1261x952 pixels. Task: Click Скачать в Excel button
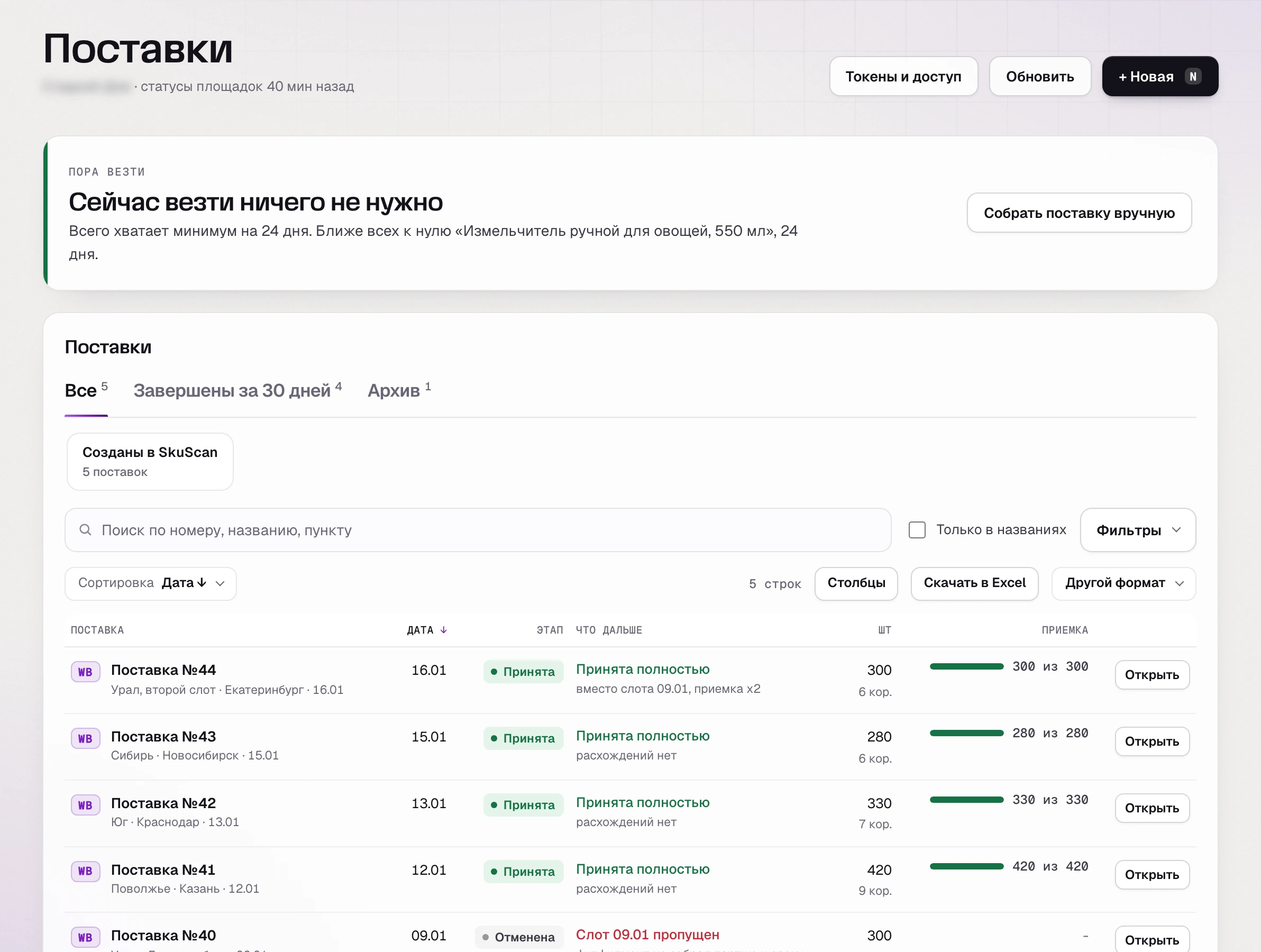974,583
